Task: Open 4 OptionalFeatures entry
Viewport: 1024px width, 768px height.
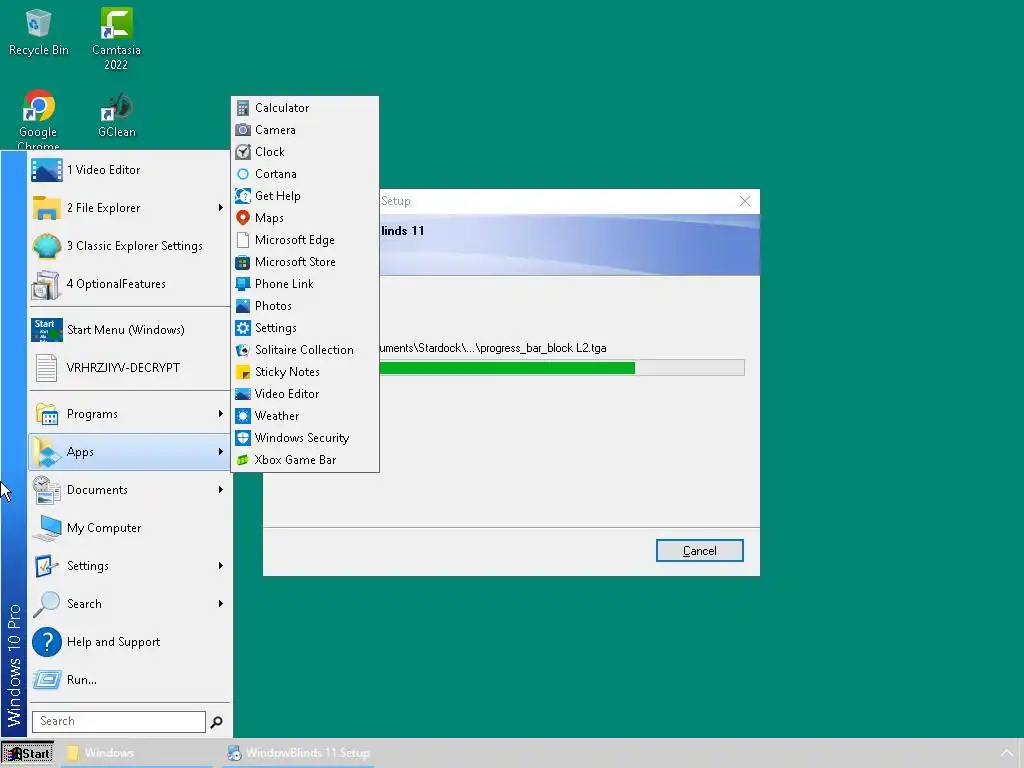Action: pos(129,283)
